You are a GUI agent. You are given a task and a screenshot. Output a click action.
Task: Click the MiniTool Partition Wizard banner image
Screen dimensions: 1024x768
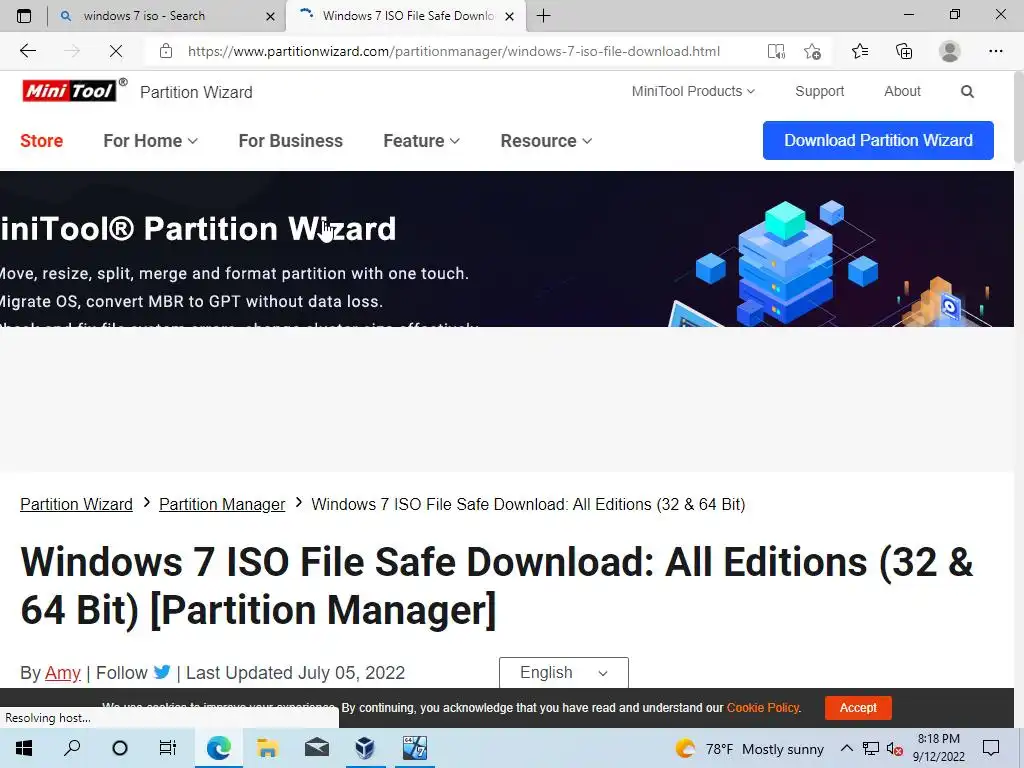coord(507,249)
